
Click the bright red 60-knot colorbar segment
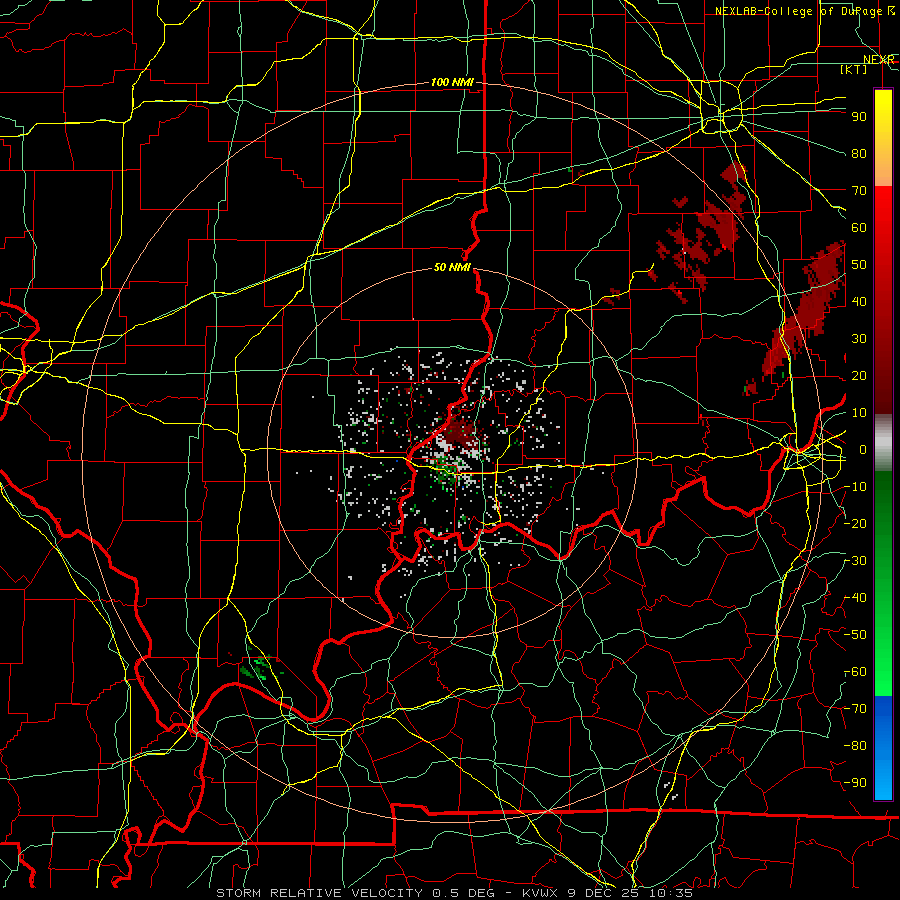[883, 227]
